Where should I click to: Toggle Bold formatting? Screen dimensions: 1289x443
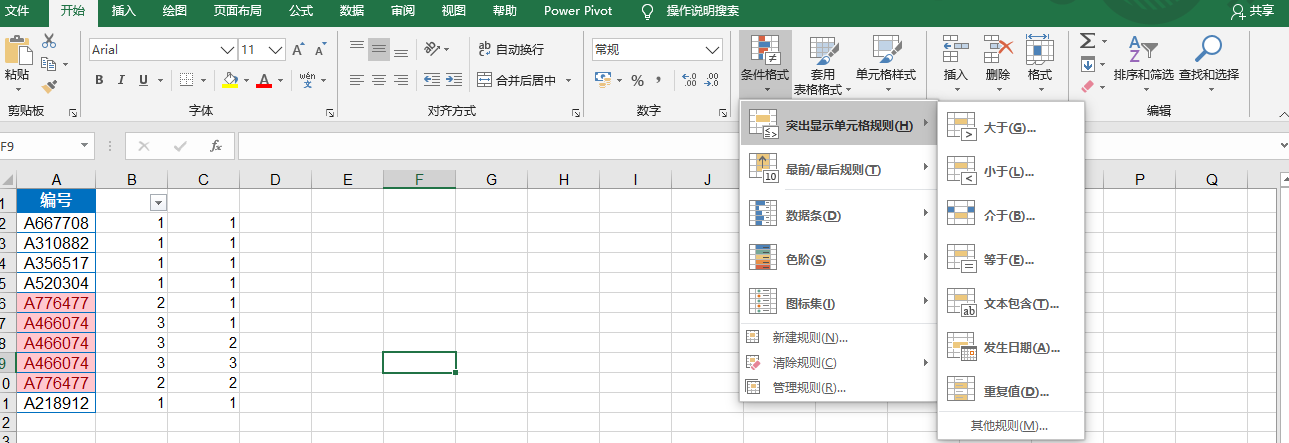point(99,80)
